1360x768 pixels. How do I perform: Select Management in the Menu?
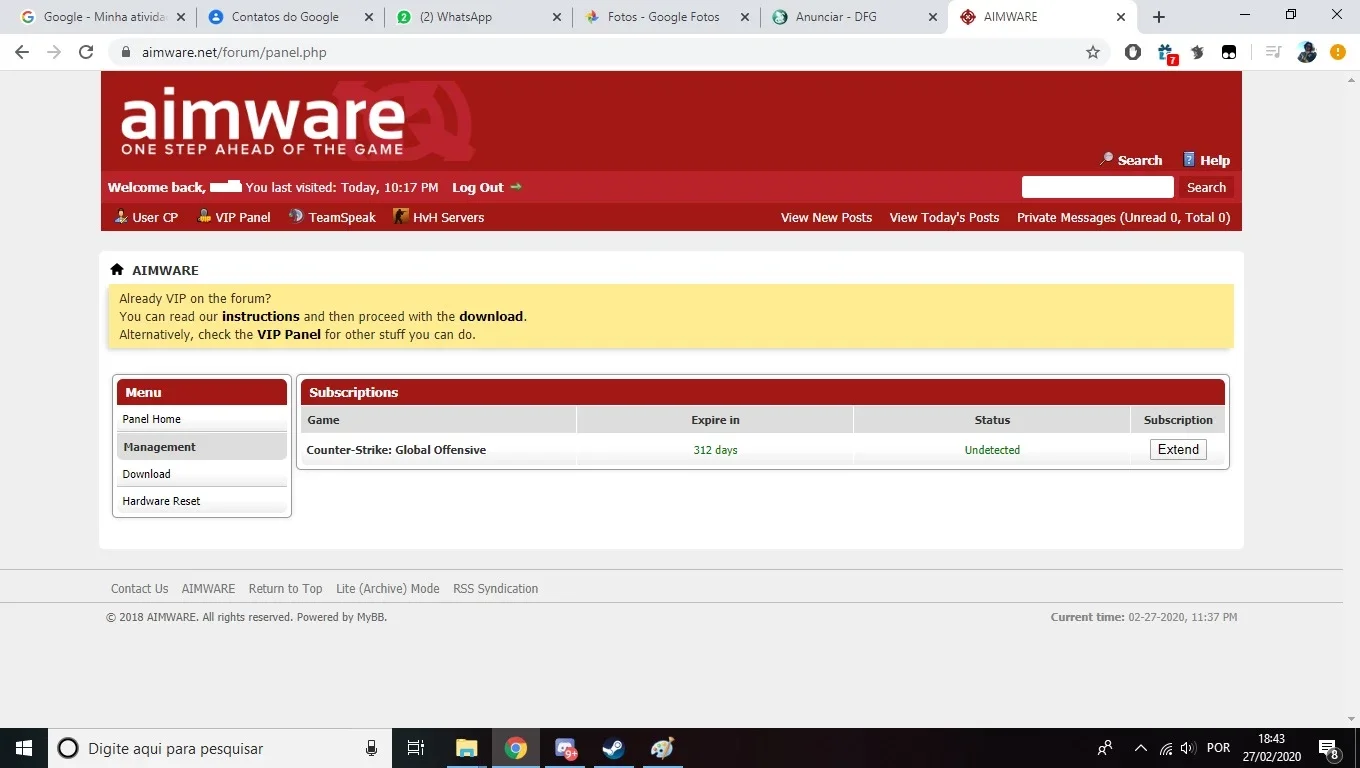(202, 447)
